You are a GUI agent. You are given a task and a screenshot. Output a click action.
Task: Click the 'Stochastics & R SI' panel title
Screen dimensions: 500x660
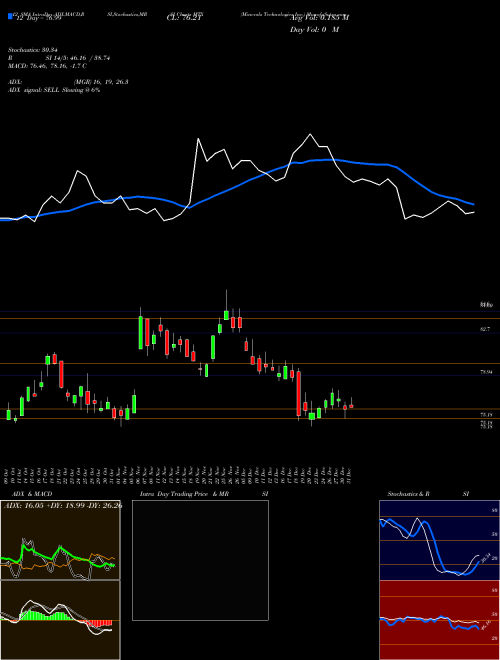coord(428,494)
